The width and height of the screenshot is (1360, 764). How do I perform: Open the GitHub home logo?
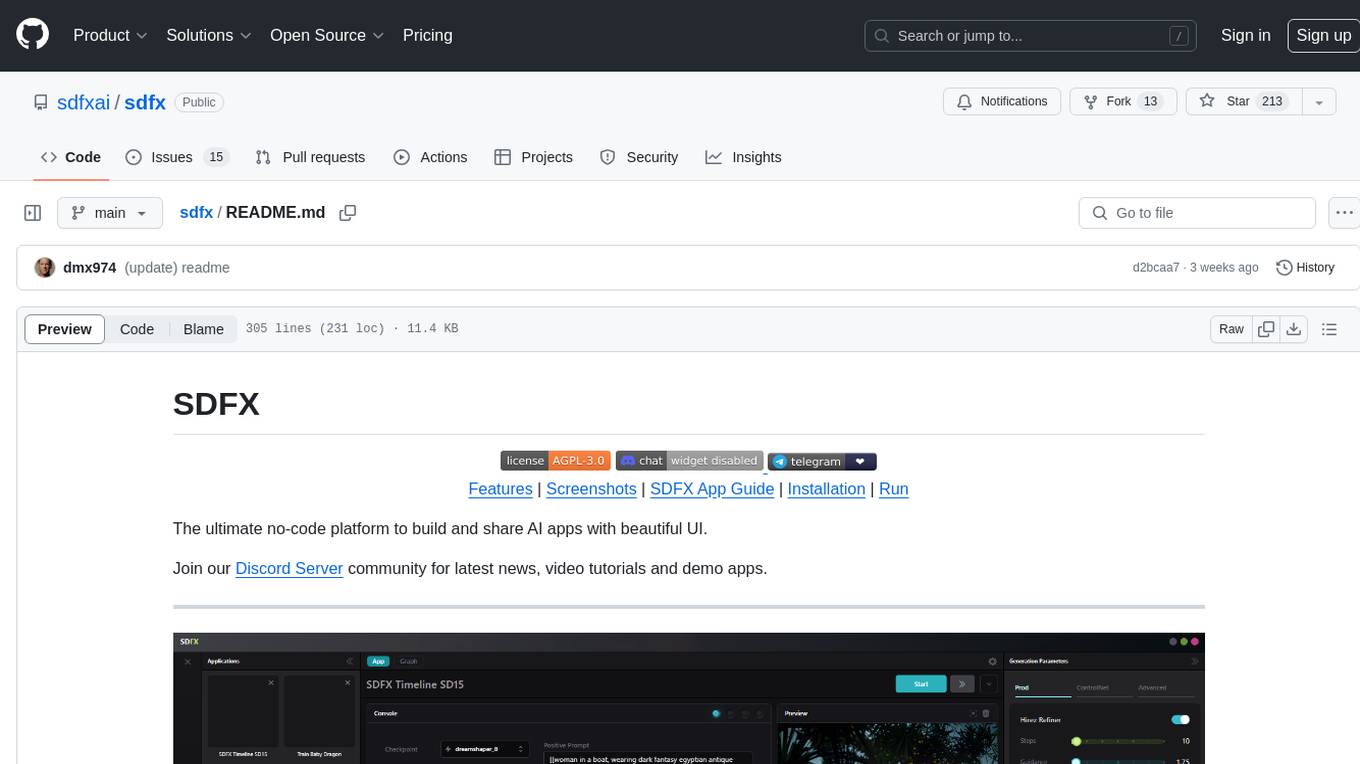(x=32, y=35)
